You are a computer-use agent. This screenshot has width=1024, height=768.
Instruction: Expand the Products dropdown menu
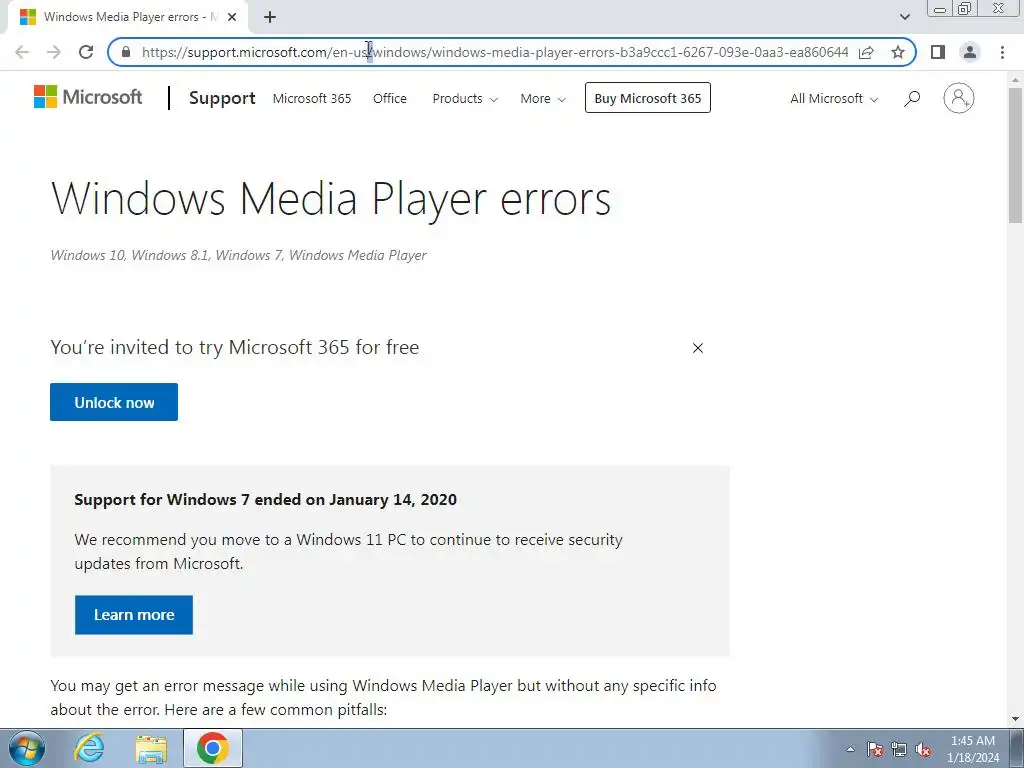(x=465, y=99)
